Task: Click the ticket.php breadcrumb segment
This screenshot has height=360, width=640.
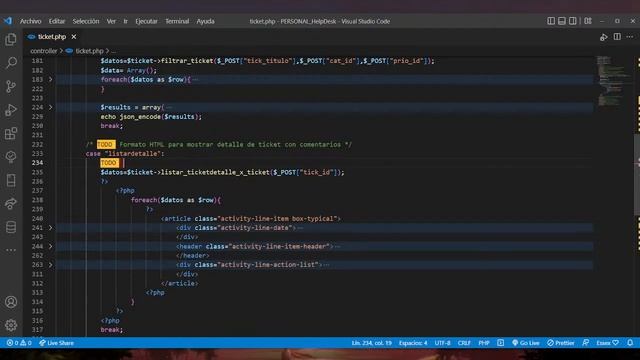Action: click(89, 51)
